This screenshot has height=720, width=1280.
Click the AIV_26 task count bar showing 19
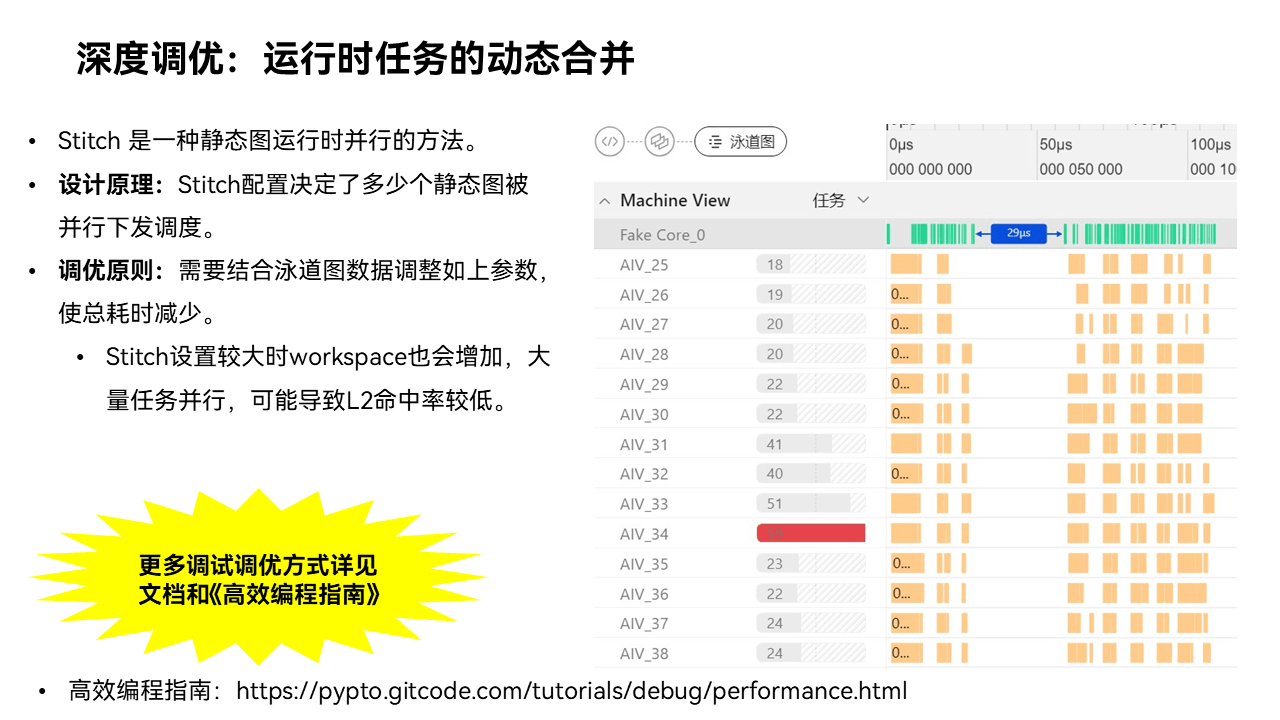(811, 294)
